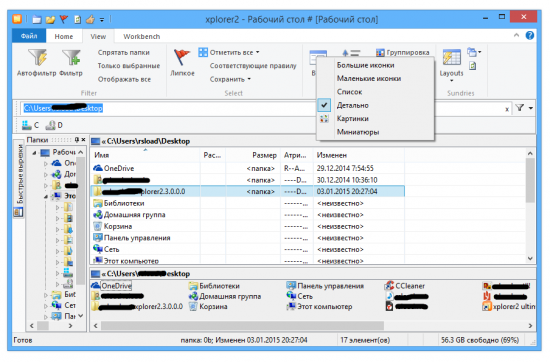Screen dimensions: 550x362
Task: Select Панель управления row in top pane
Action: click(247, 238)
